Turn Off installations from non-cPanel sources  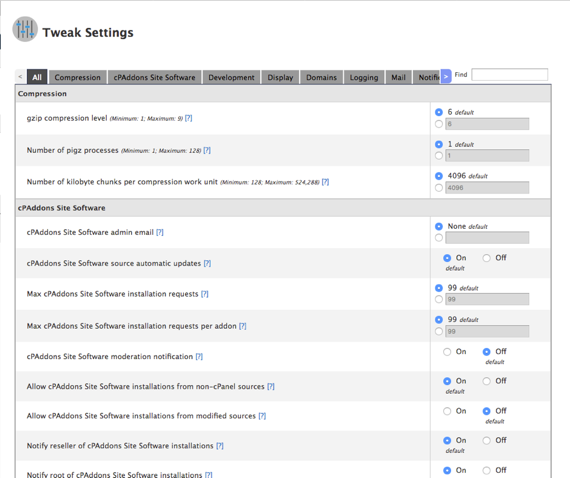click(486, 381)
